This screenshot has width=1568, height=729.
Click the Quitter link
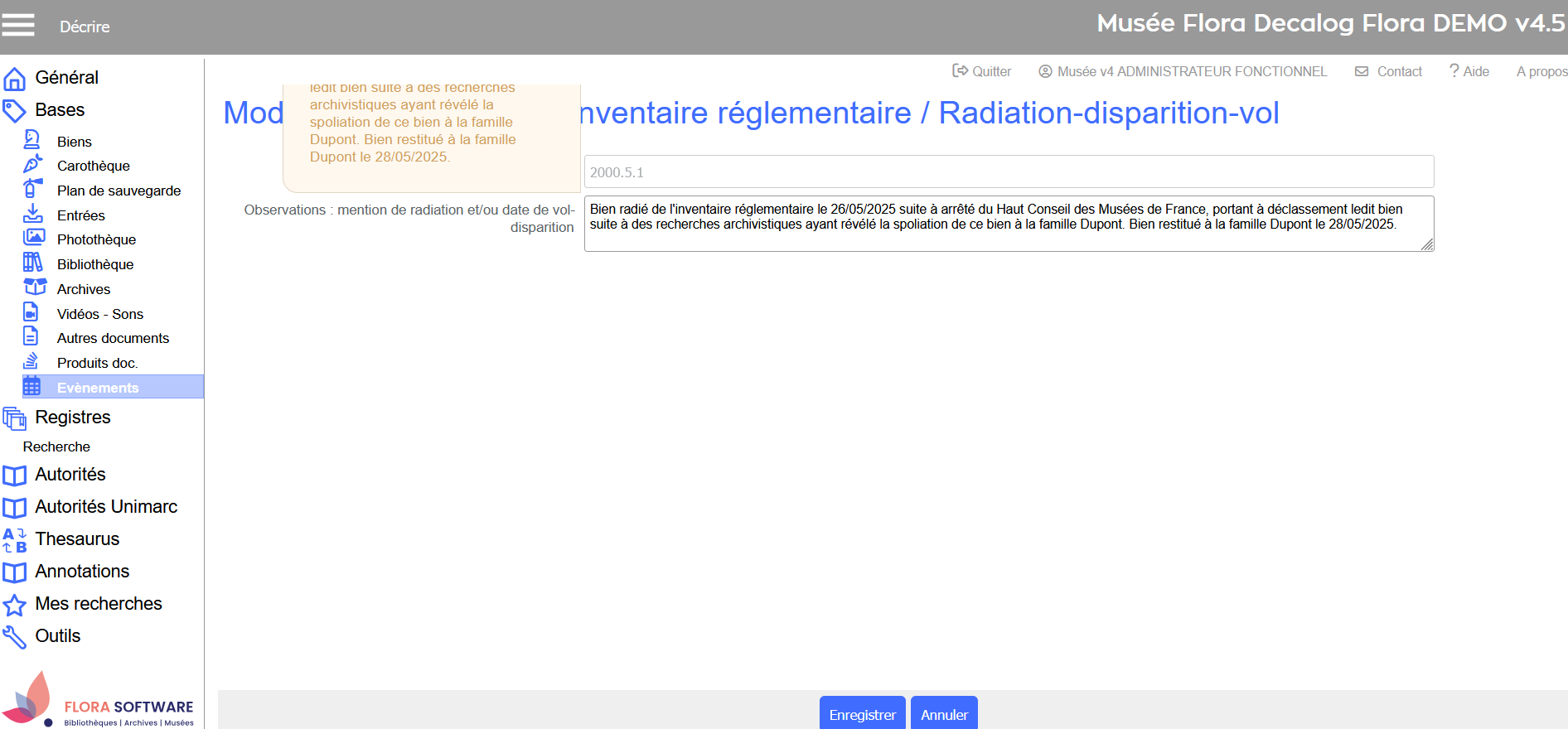pos(982,72)
